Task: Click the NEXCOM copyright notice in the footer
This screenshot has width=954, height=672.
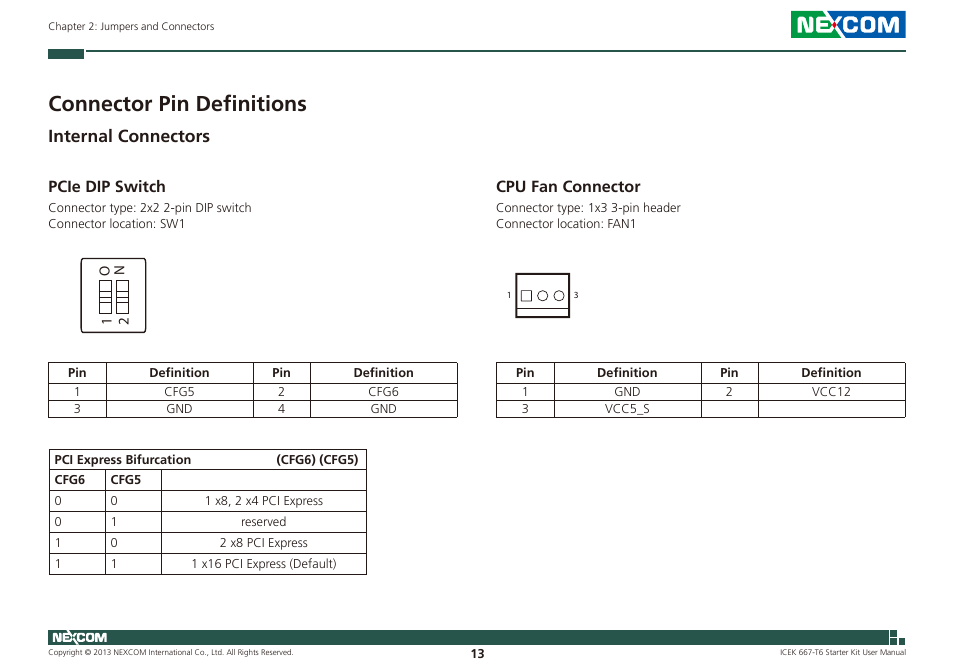Action: [171, 653]
